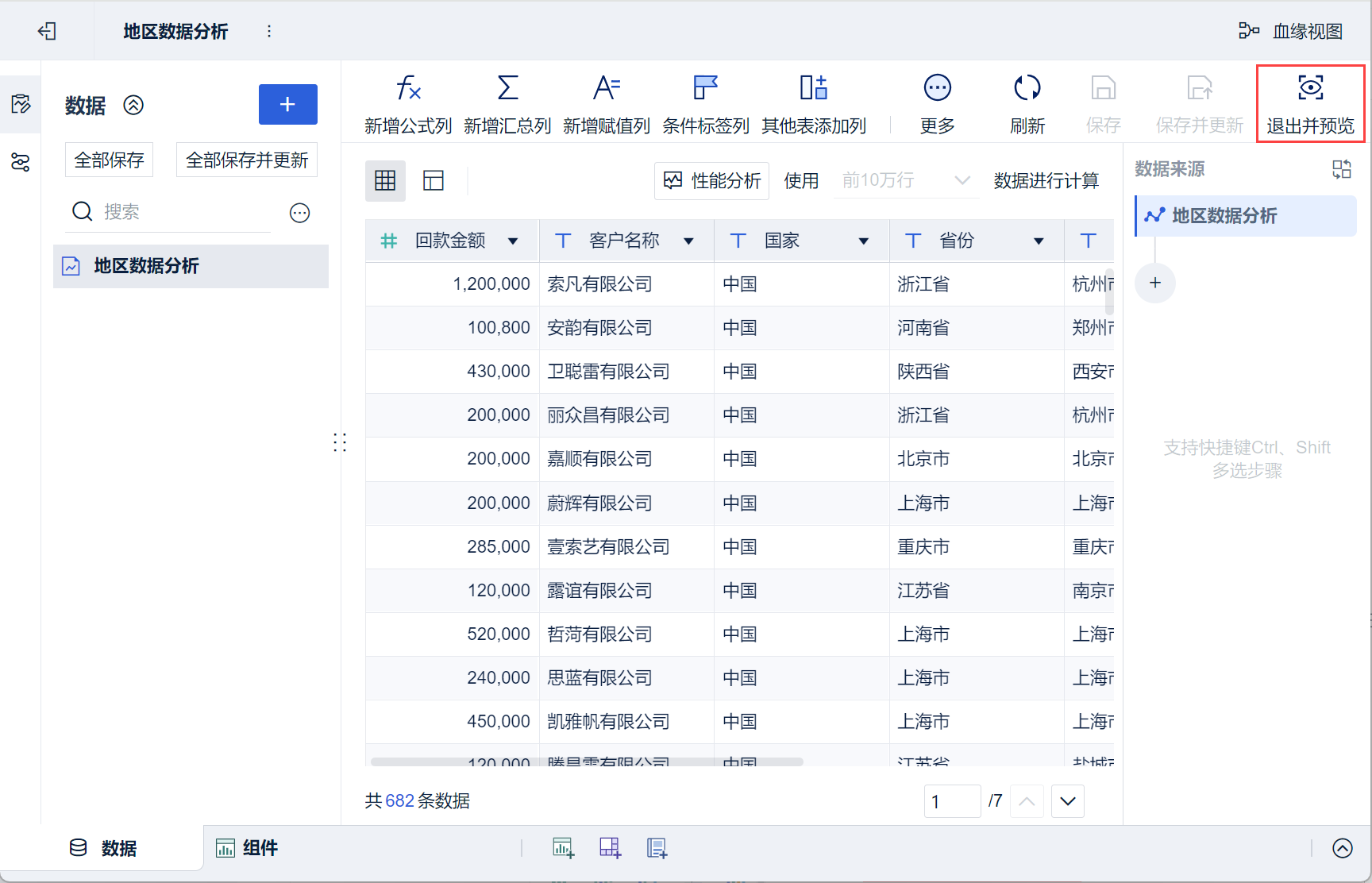Click the page number input field
The width and height of the screenshot is (1372, 883).
[x=951, y=801]
